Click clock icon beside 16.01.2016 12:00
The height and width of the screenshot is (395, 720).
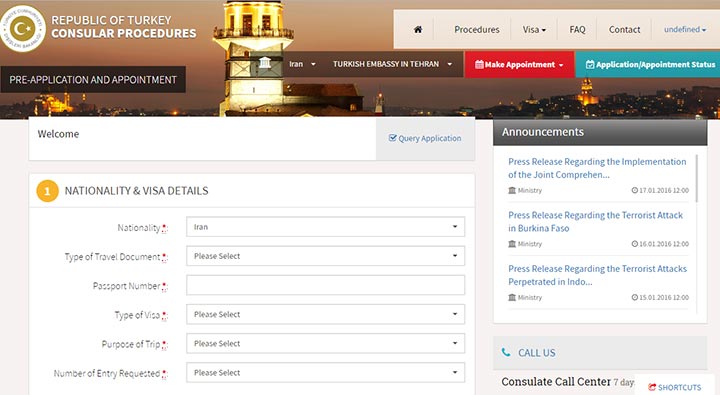click(635, 244)
